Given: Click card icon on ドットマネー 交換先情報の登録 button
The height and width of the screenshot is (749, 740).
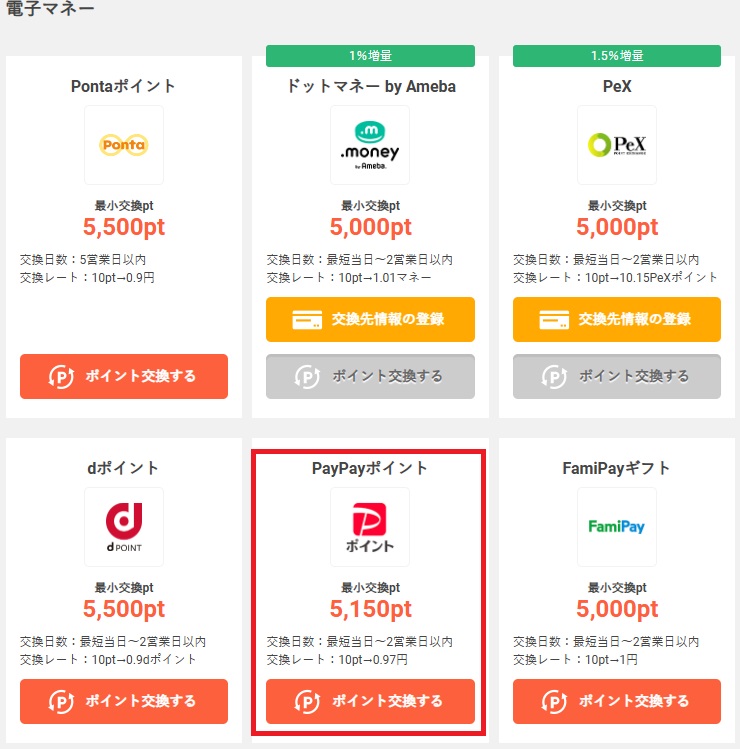Looking at the screenshot, I should click(x=307, y=320).
